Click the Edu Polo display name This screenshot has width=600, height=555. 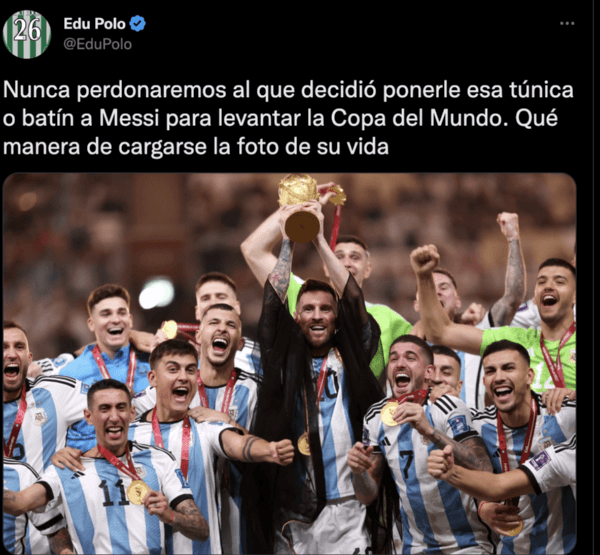pos(95,24)
